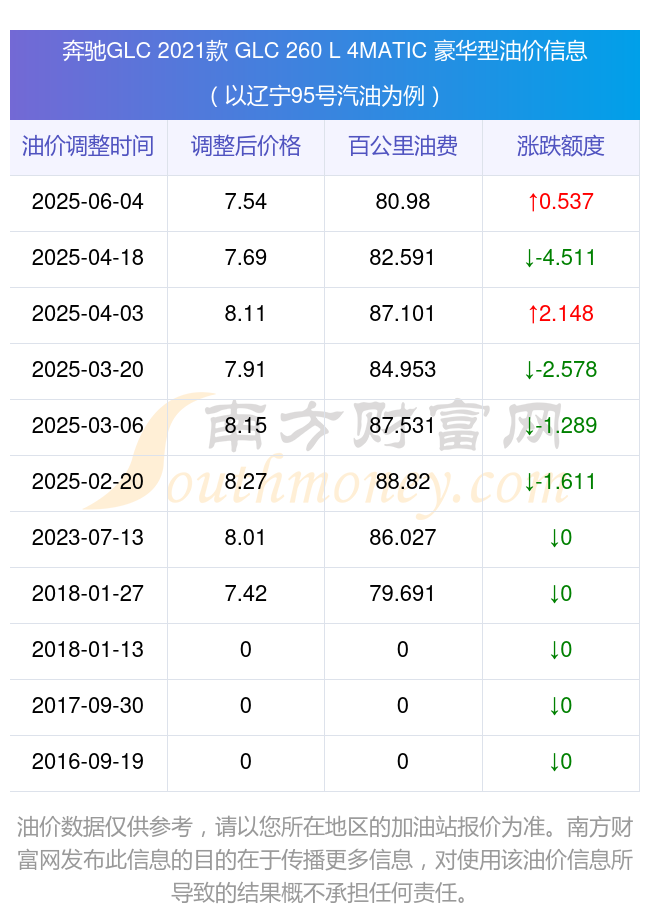Image resolution: width=650 pixels, height=921 pixels.
Task: Click the red increase value ↑2.148
Action: [561, 314]
